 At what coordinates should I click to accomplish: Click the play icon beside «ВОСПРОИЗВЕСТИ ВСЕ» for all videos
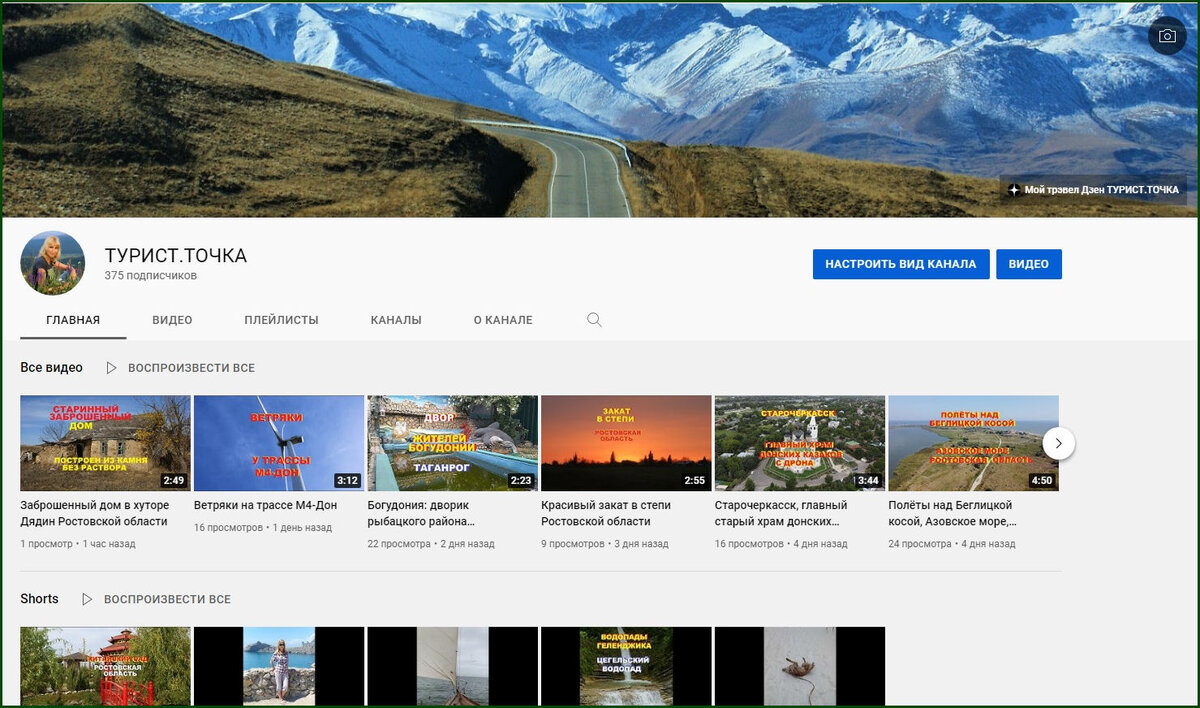[x=110, y=368]
